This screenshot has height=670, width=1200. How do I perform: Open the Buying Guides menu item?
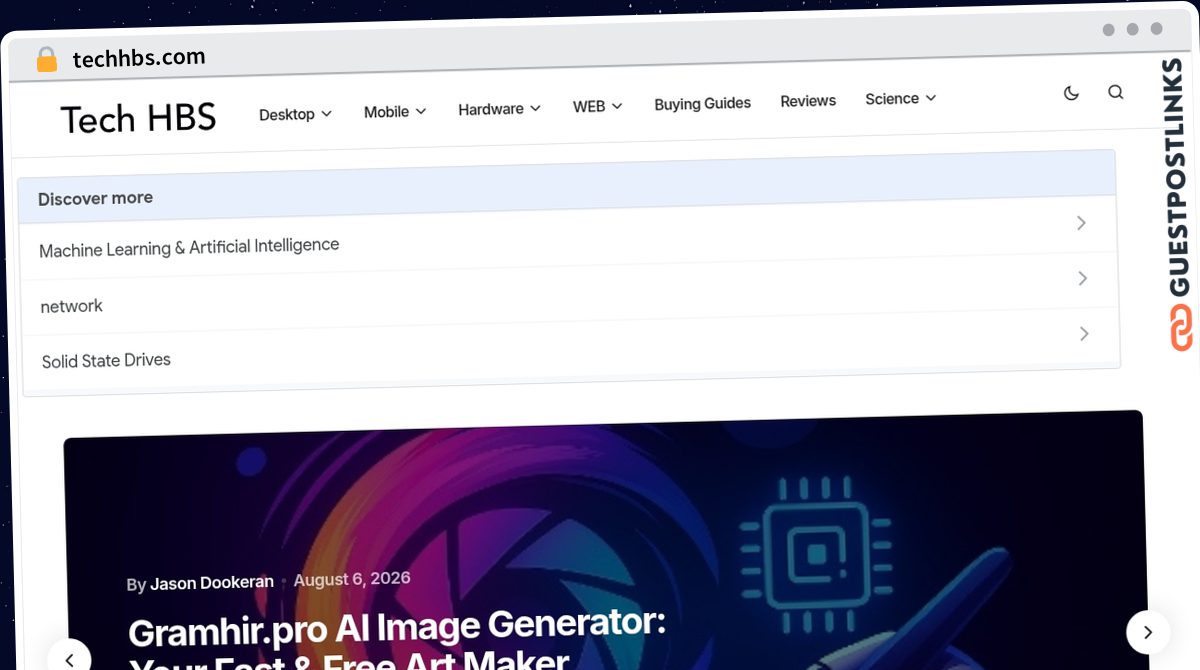coord(702,103)
